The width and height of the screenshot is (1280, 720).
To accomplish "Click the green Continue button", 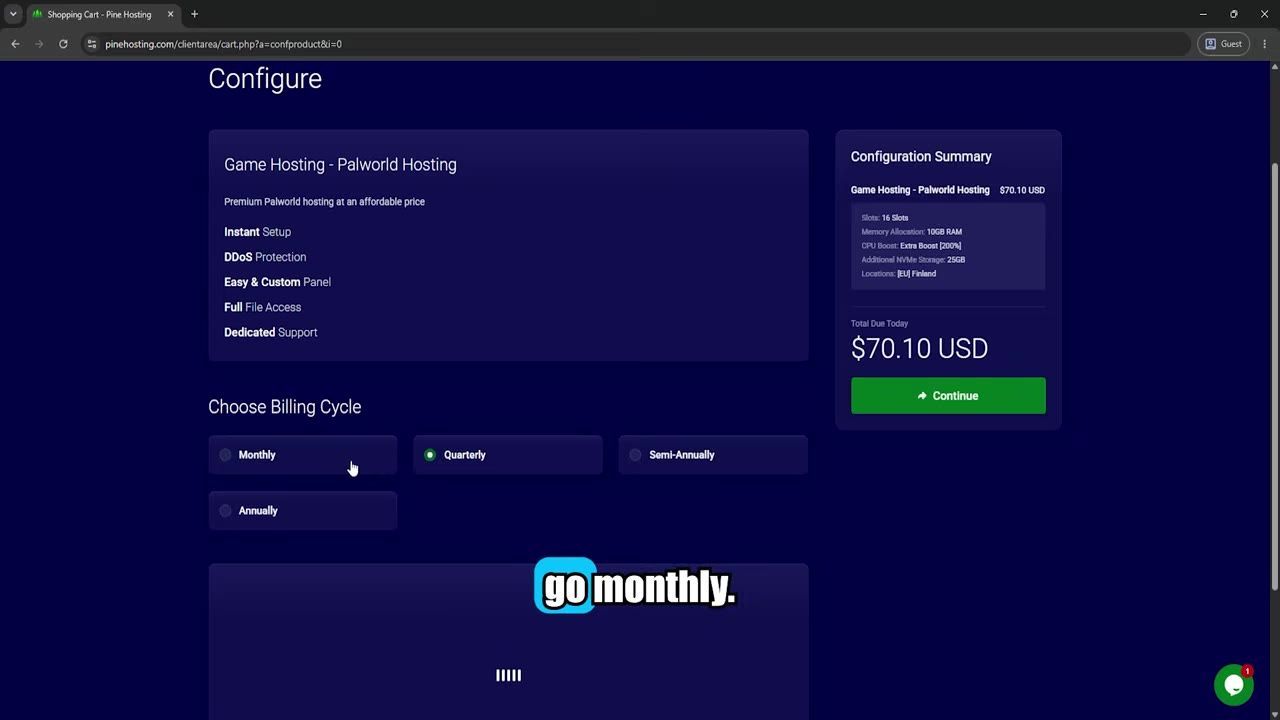I will click(x=948, y=396).
